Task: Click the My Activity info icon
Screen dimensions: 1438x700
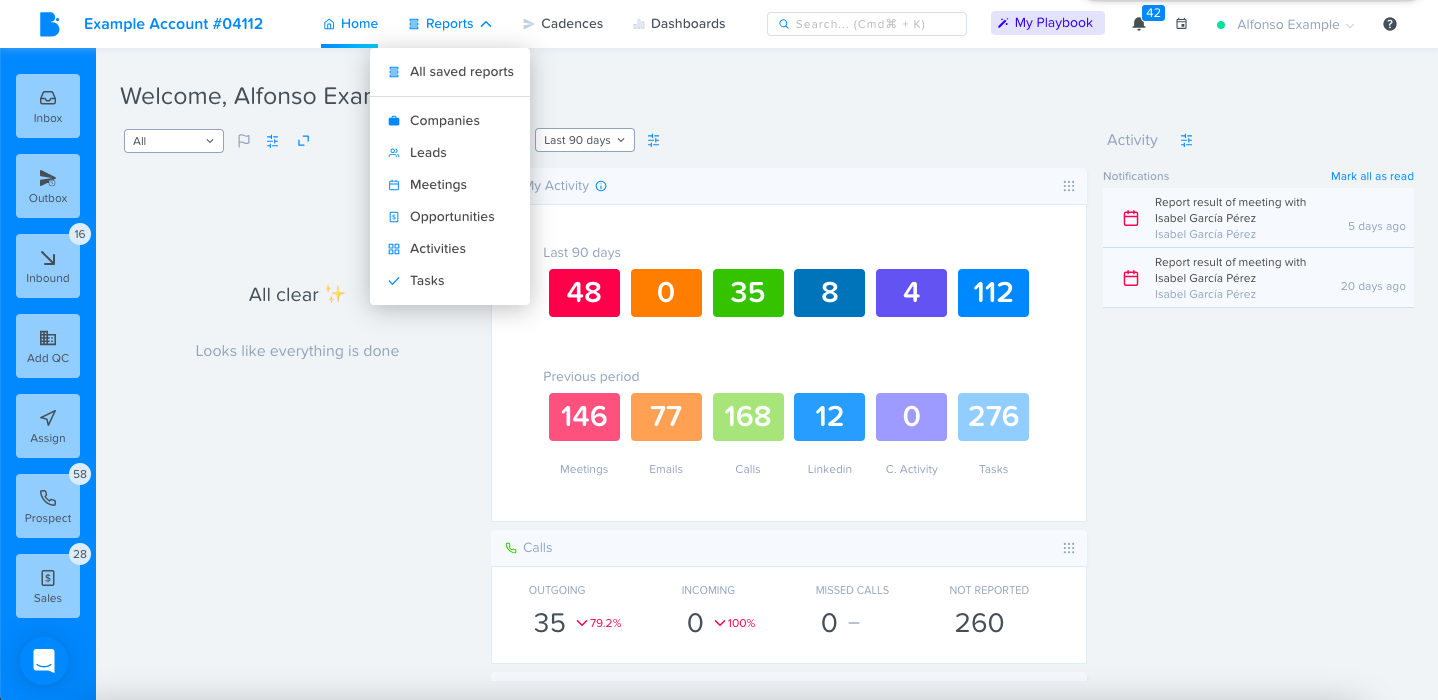Action: [x=601, y=186]
